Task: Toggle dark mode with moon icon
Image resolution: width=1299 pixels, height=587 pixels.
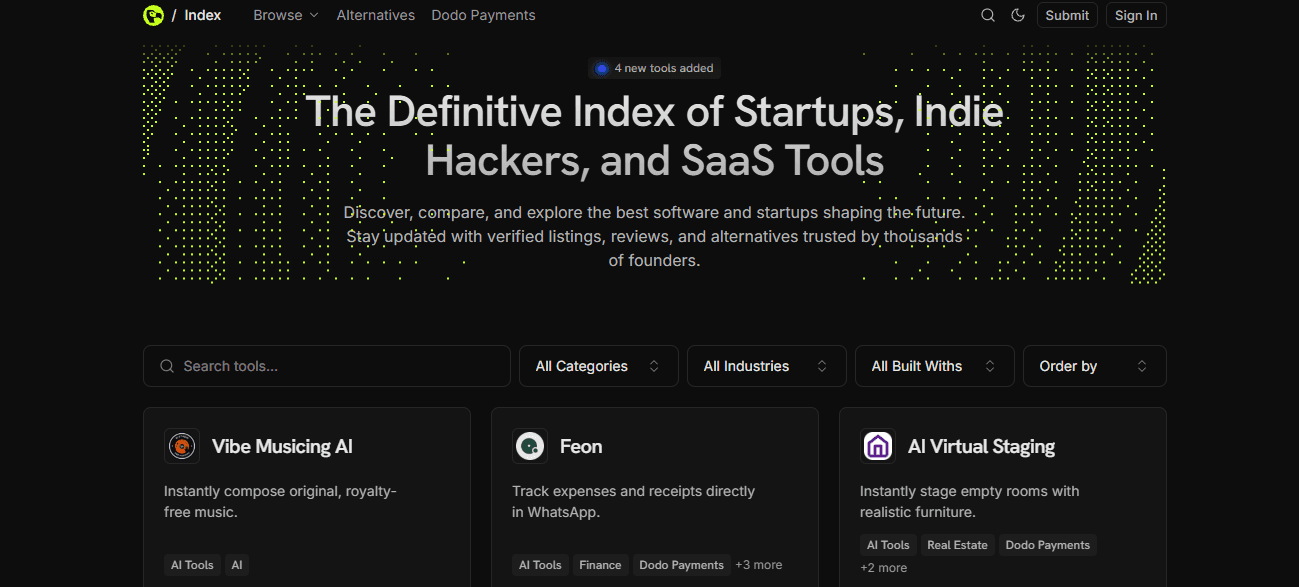Action: point(1018,15)
